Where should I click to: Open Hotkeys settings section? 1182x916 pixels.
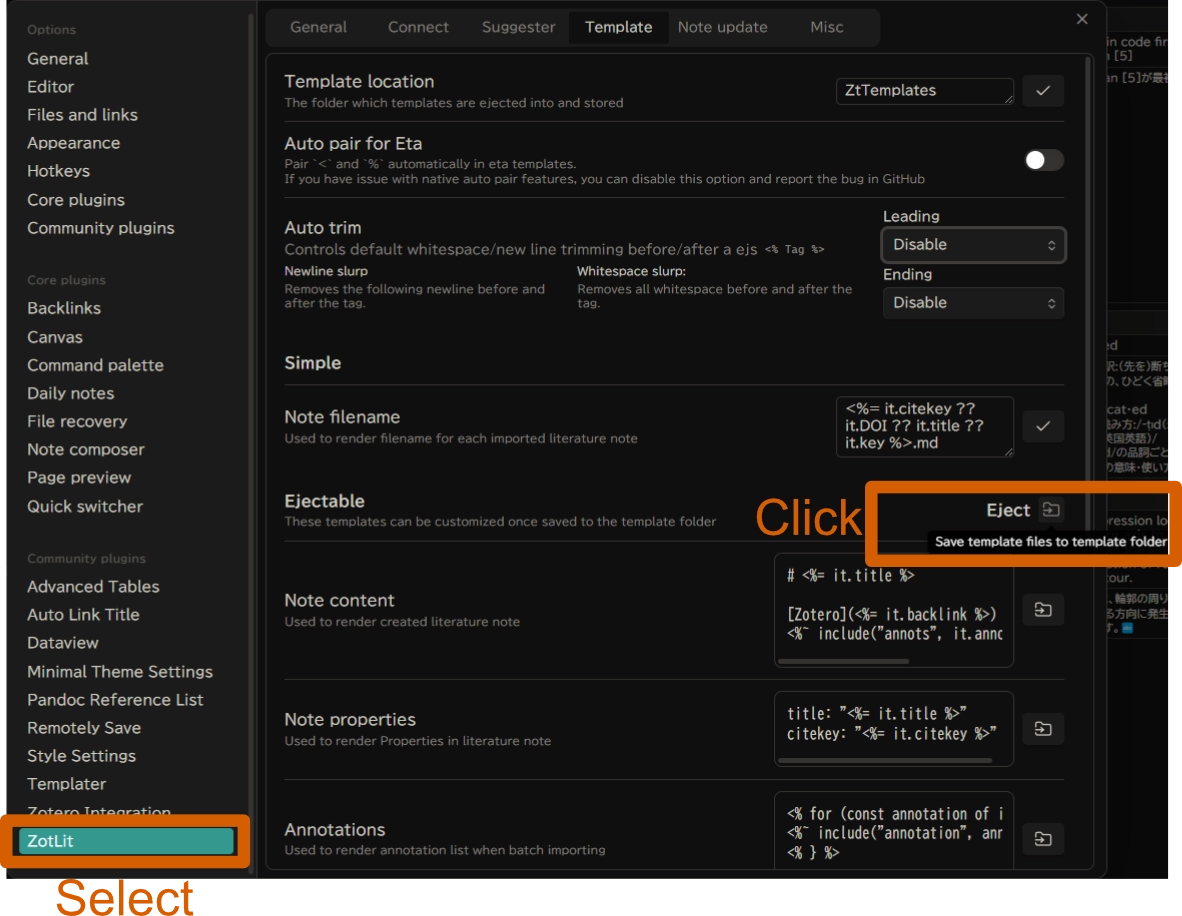(x=59, y=171)
